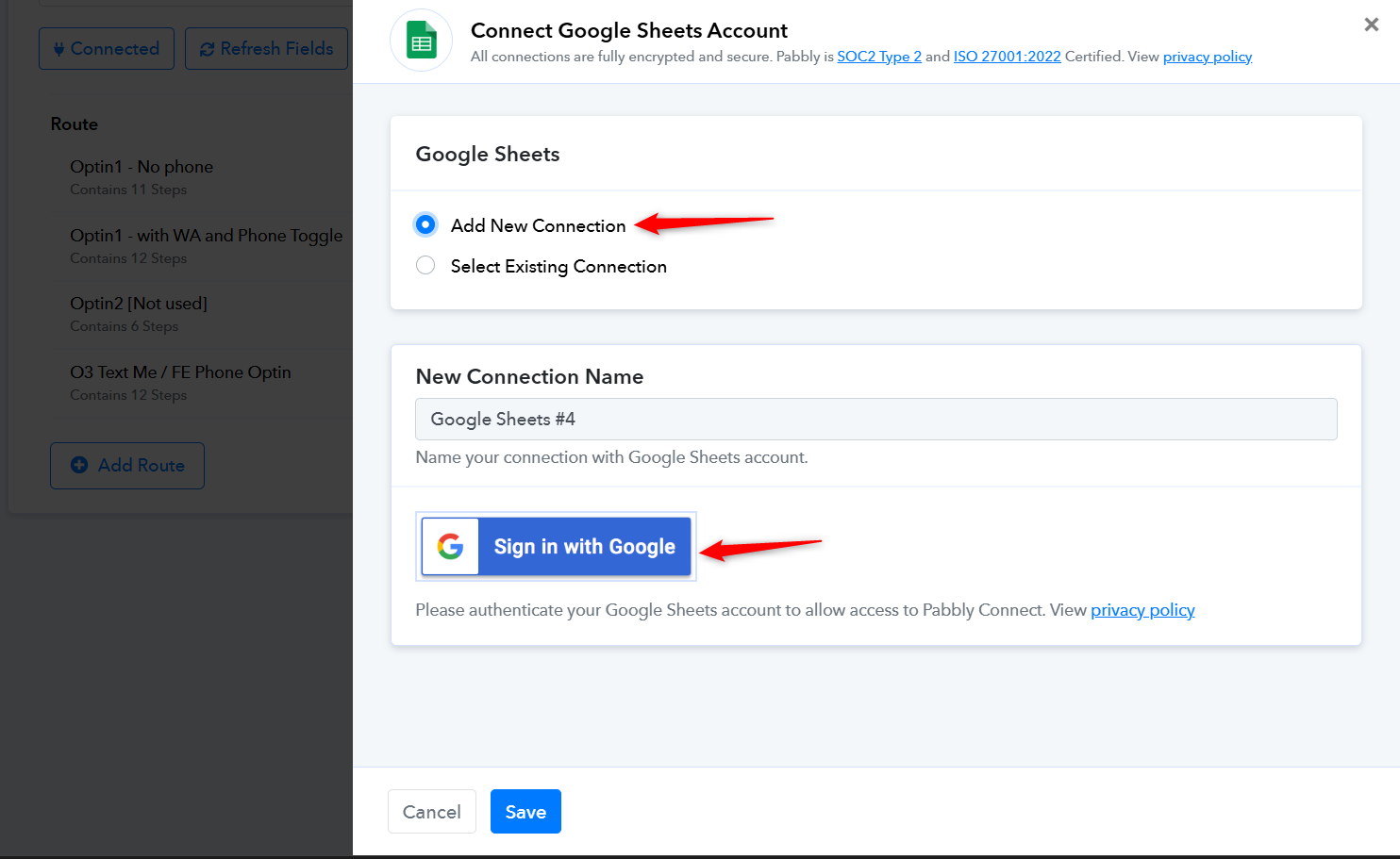Open route Optin1 - with WA and Phone Toggle
1400x859 pixels.
[207, 236]
